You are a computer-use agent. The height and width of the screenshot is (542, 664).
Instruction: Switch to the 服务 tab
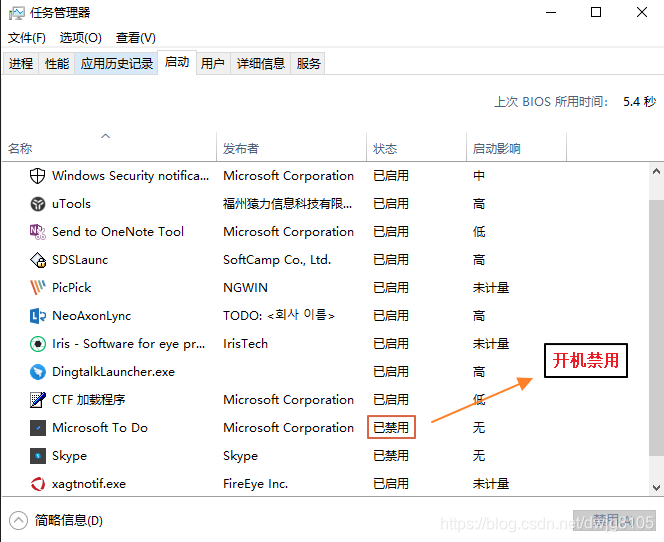pos(308,64)
